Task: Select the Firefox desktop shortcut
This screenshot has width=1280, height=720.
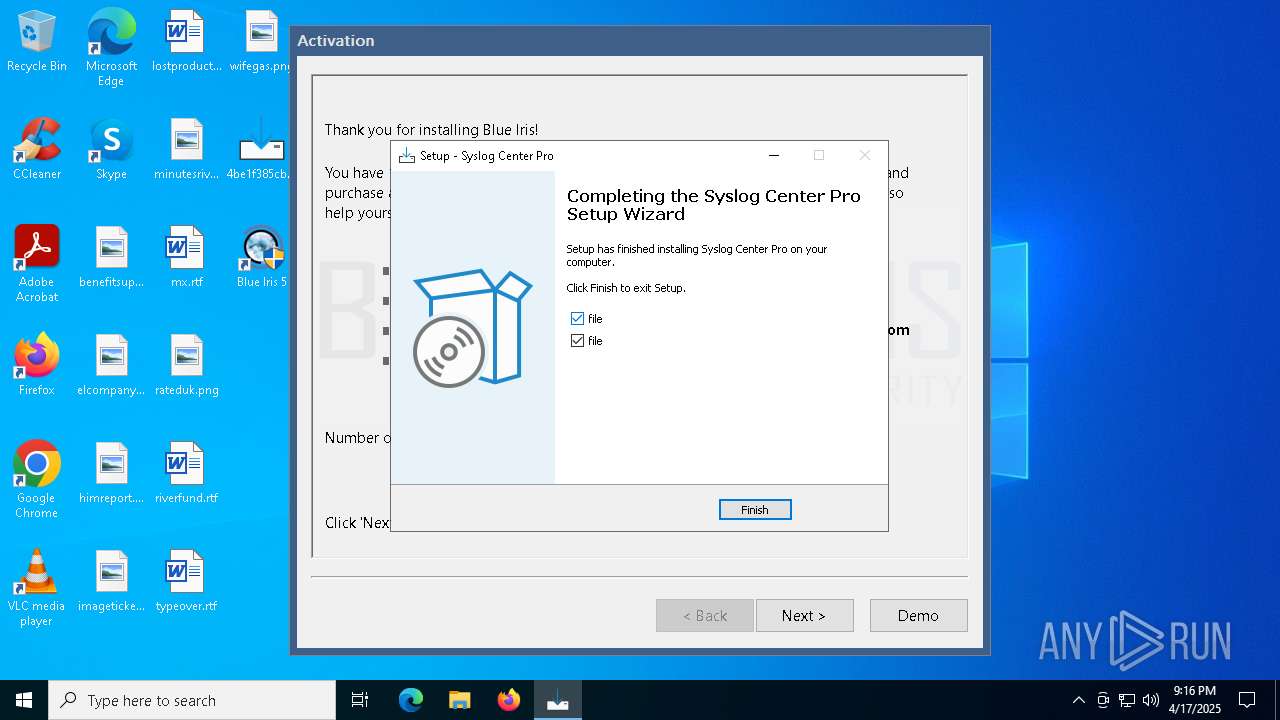Action: (37, 366)
